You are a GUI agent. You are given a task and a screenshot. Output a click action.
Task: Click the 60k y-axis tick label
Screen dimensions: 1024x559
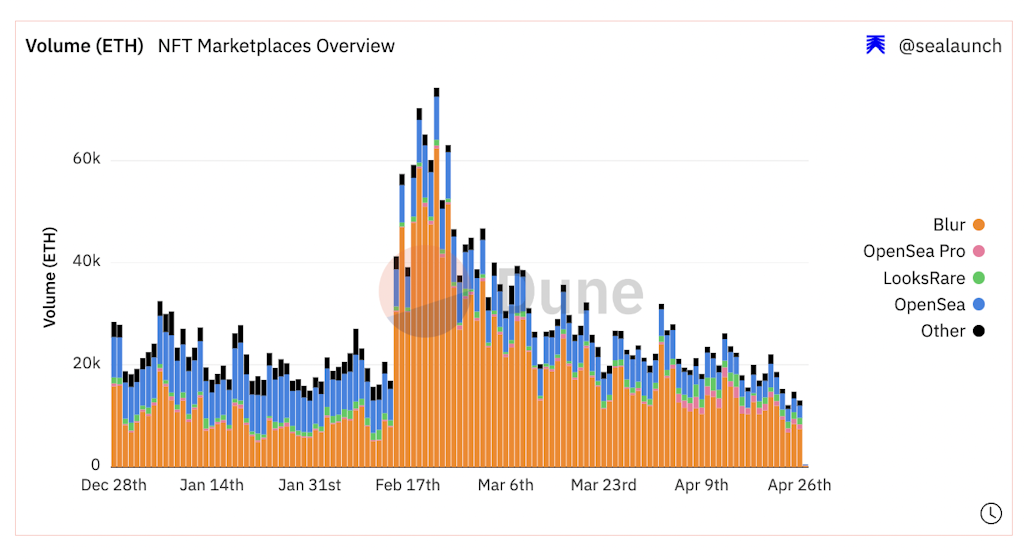(x=88, y=159)
